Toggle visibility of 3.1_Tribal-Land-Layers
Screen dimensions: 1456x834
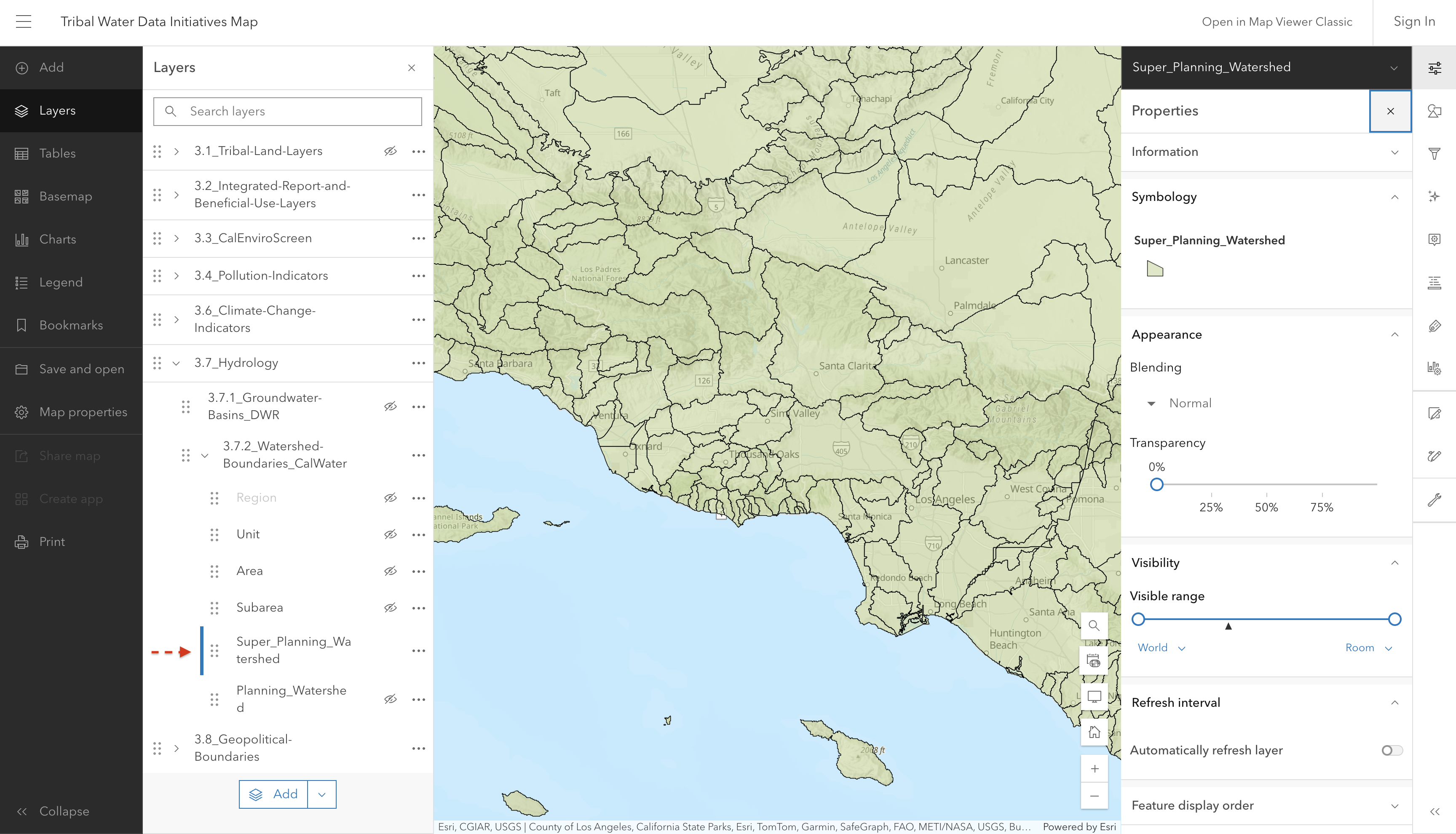390,151
